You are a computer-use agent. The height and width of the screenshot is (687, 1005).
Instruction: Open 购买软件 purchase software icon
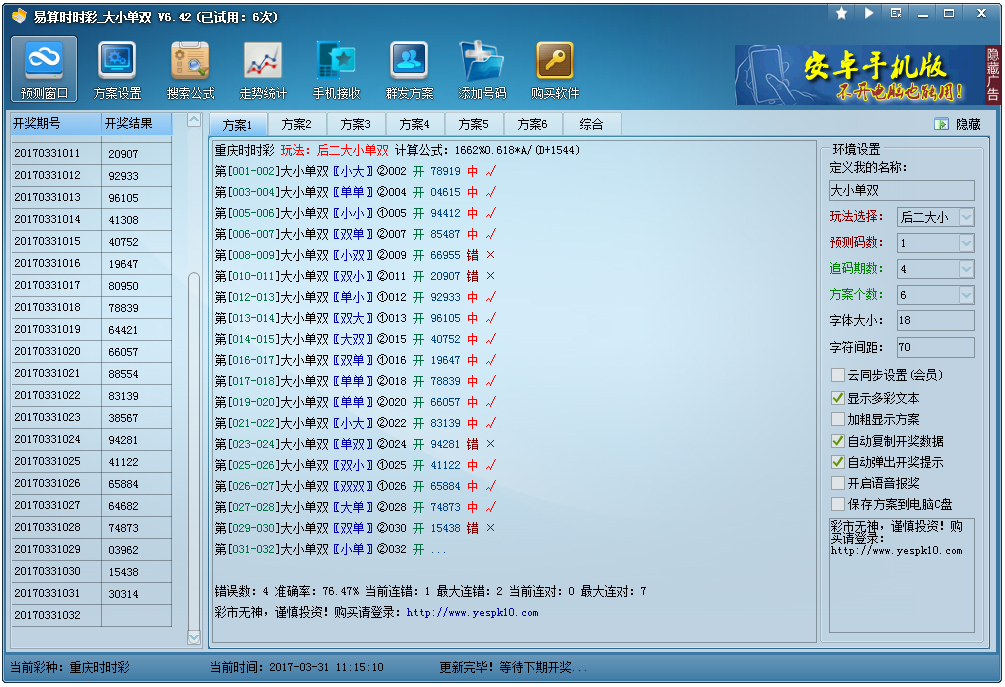tap(555, 70)
